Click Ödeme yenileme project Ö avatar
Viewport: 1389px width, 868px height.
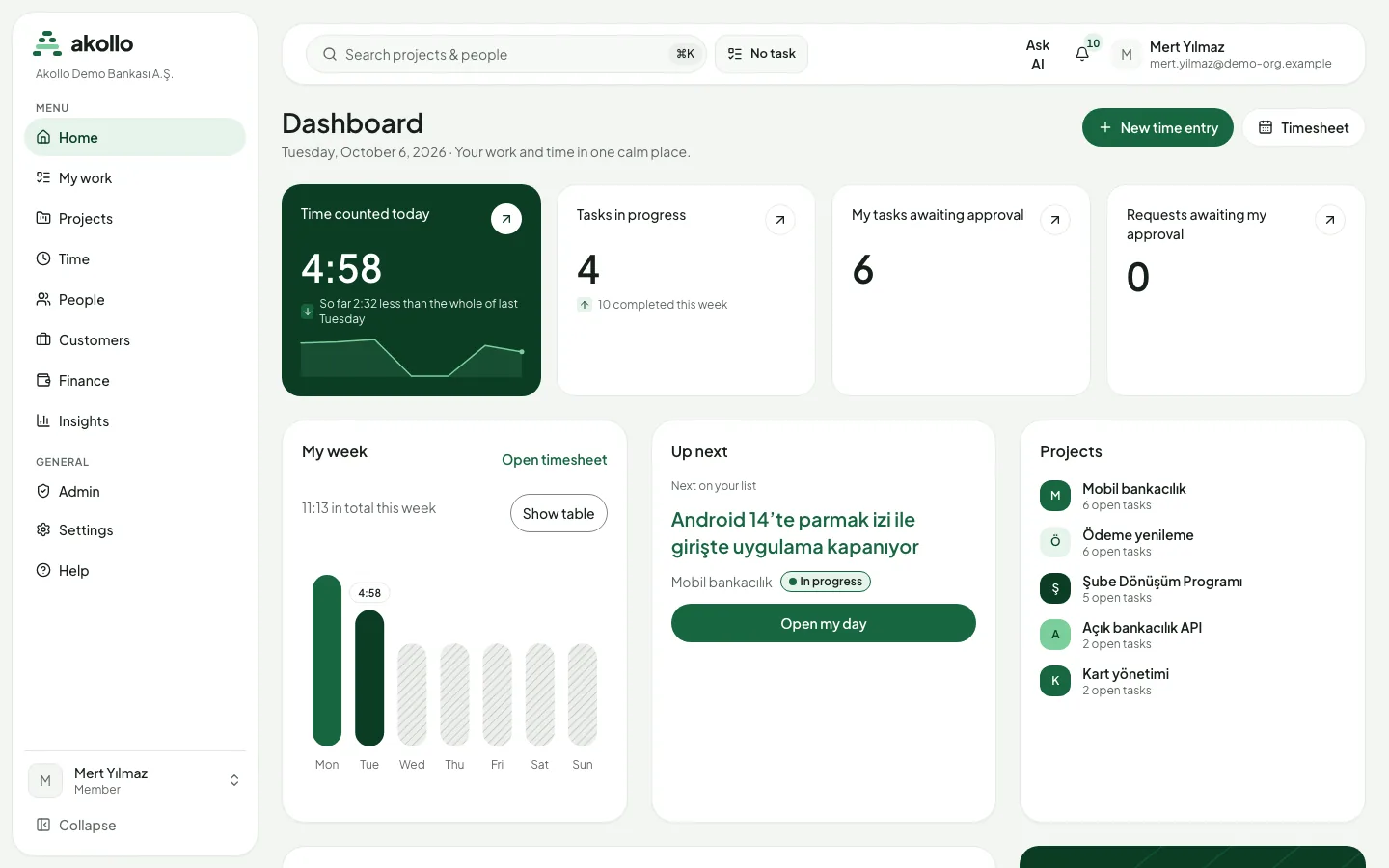pos(1055,542)
